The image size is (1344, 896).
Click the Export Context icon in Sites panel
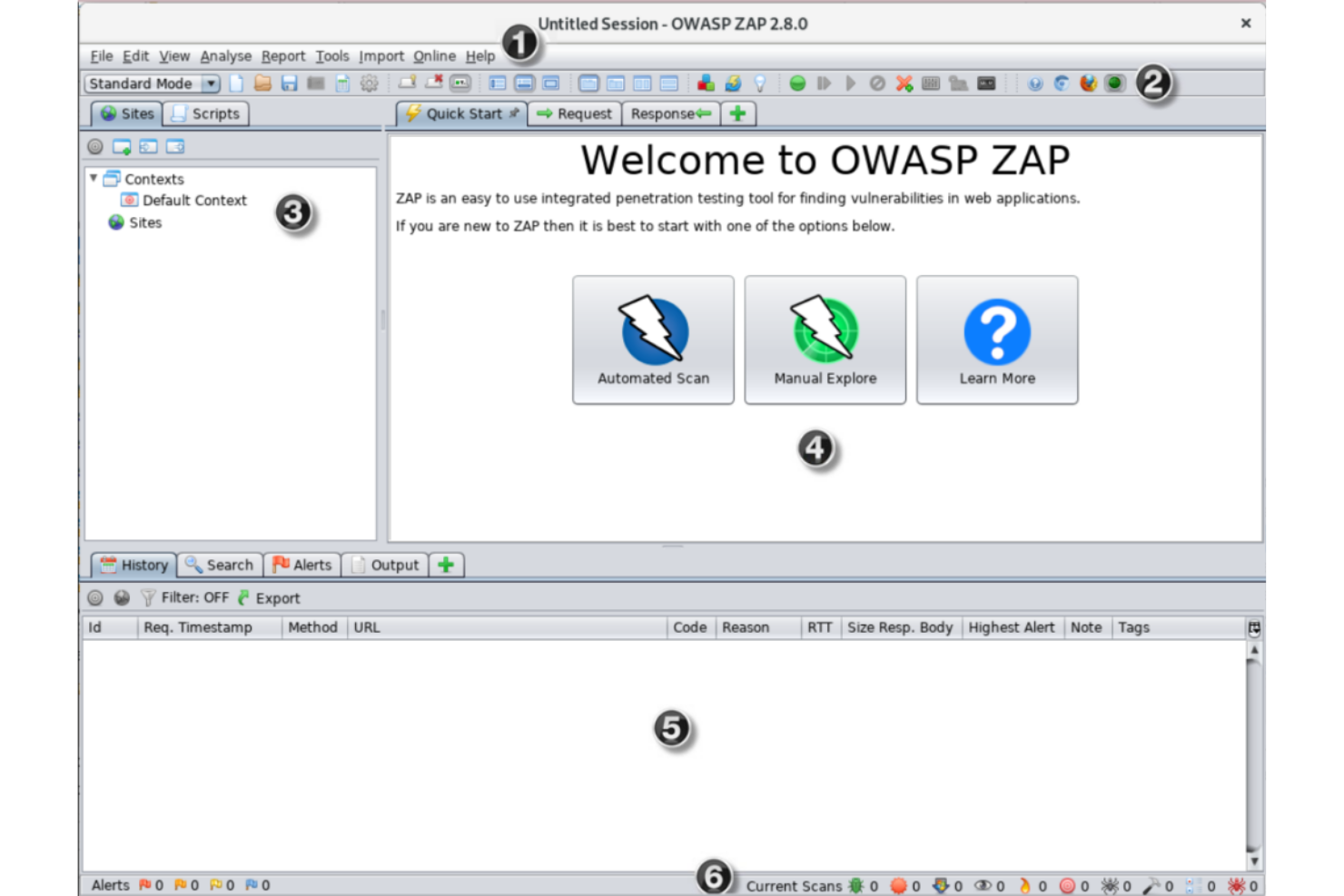175,146
